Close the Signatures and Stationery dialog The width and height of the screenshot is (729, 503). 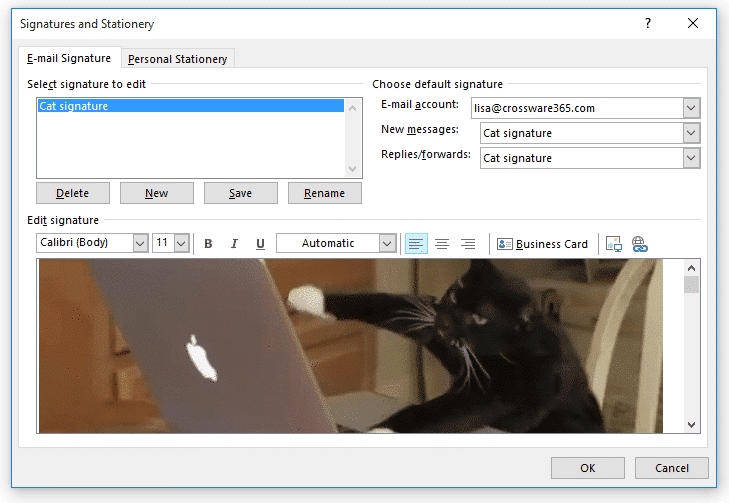pos(693,23)
